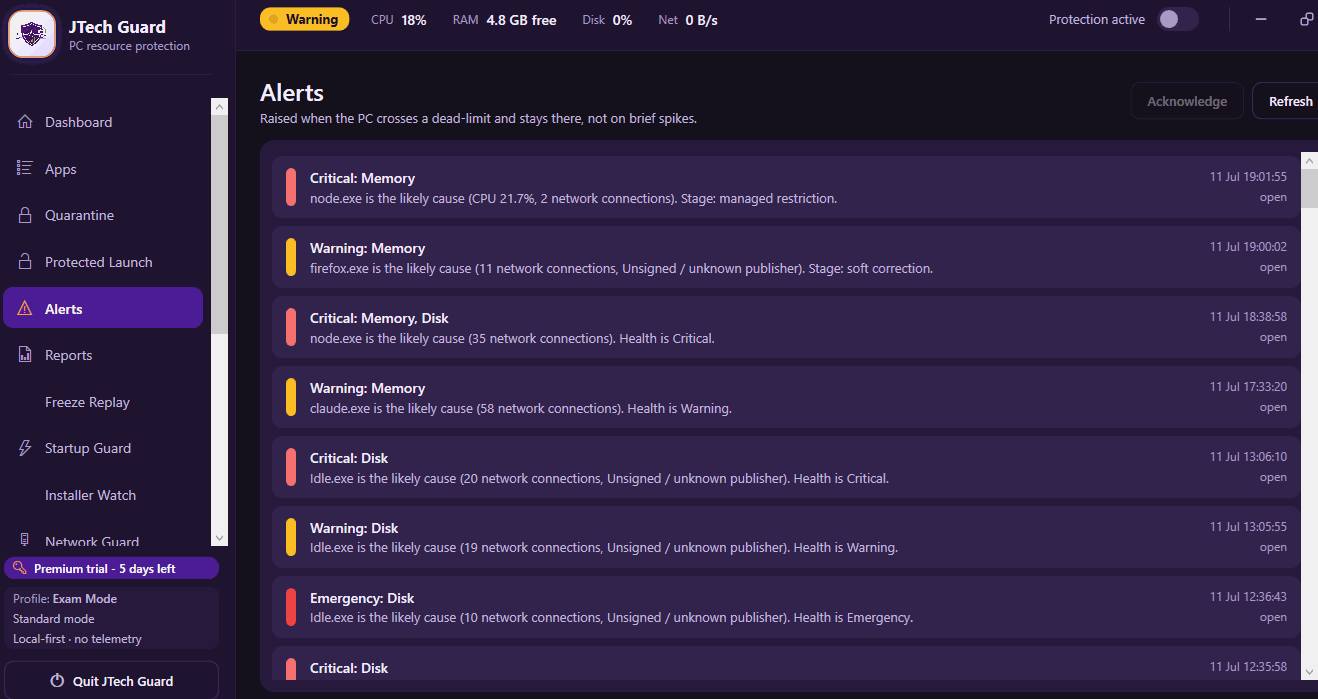Click the 11 Jul 18:38:58 timestamp
Viewport: 1318px width, 699px height.
[1248, 317]
